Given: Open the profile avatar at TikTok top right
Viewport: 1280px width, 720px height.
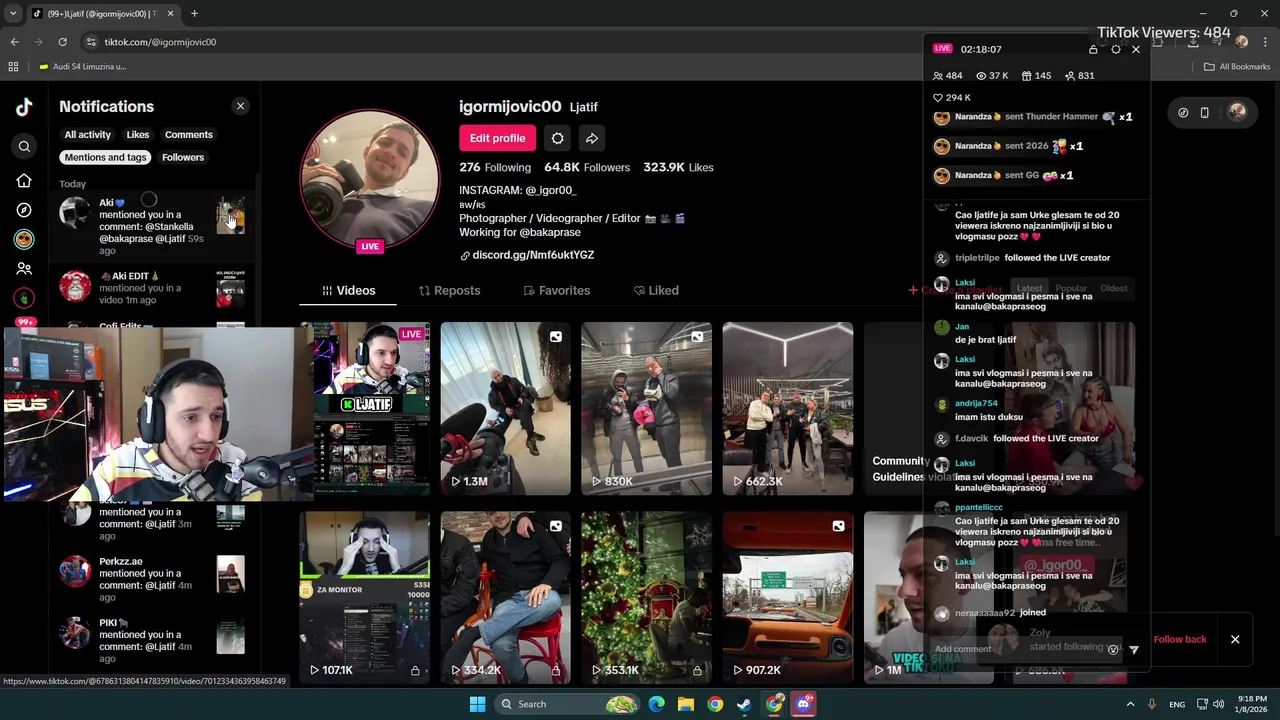Looking at the screenshot, I should (1237, 112).
